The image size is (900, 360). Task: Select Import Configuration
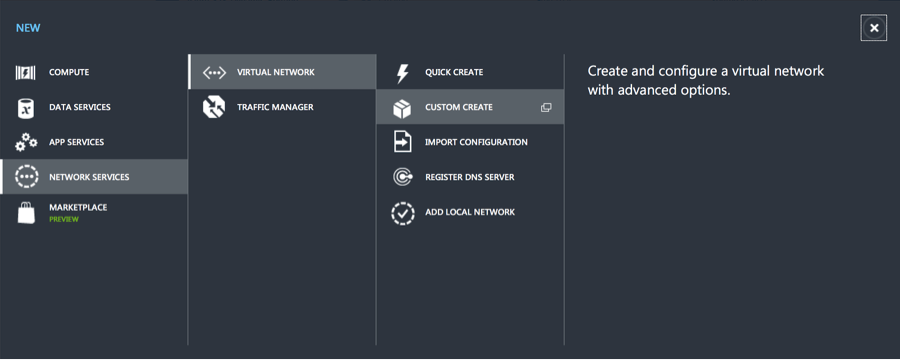pyautogui.click(x=470, y=142)
